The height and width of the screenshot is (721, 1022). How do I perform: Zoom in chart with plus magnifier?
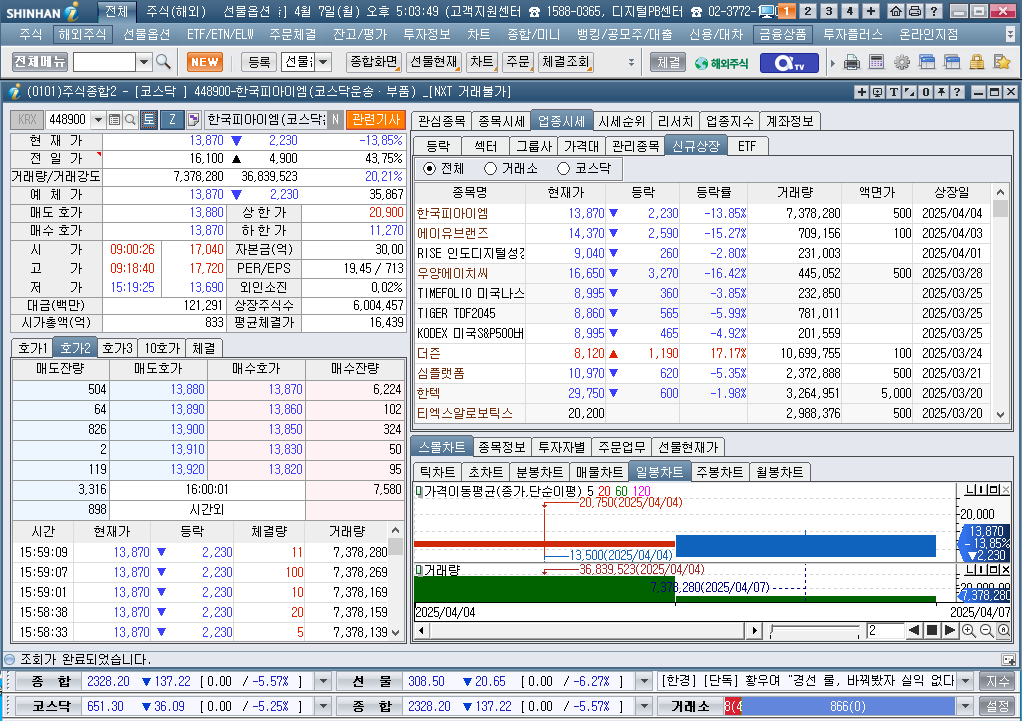[x=969, y=630]
